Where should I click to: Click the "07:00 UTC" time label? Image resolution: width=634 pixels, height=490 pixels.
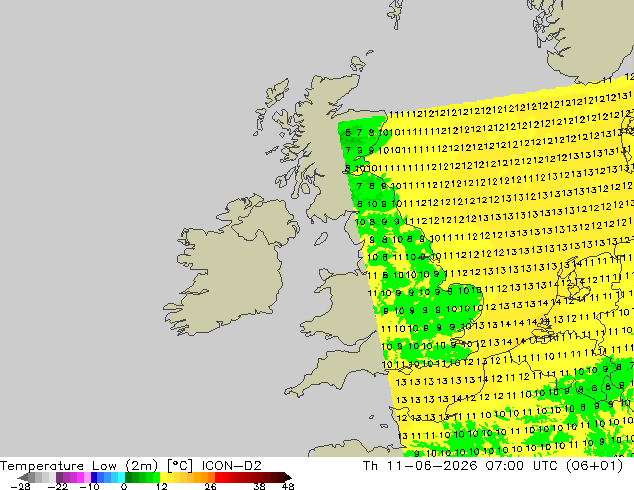[523, 466]
